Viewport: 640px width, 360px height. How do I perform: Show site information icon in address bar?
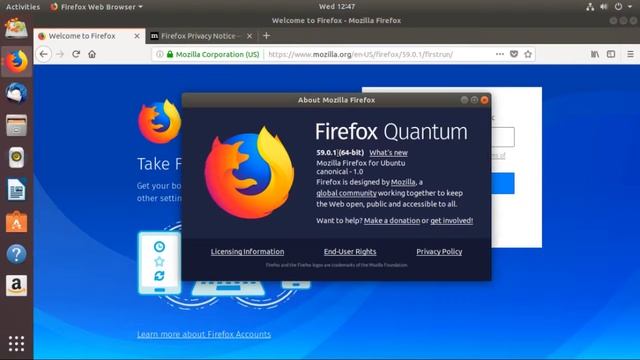(160, 54)
